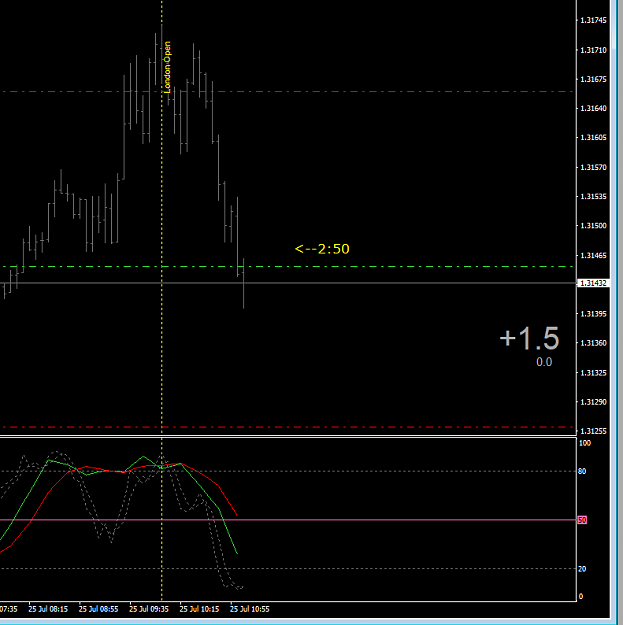Screen dimensions: 623x625
Task: Click the 1.31395 price axis label
Action: tap(594, 314)
